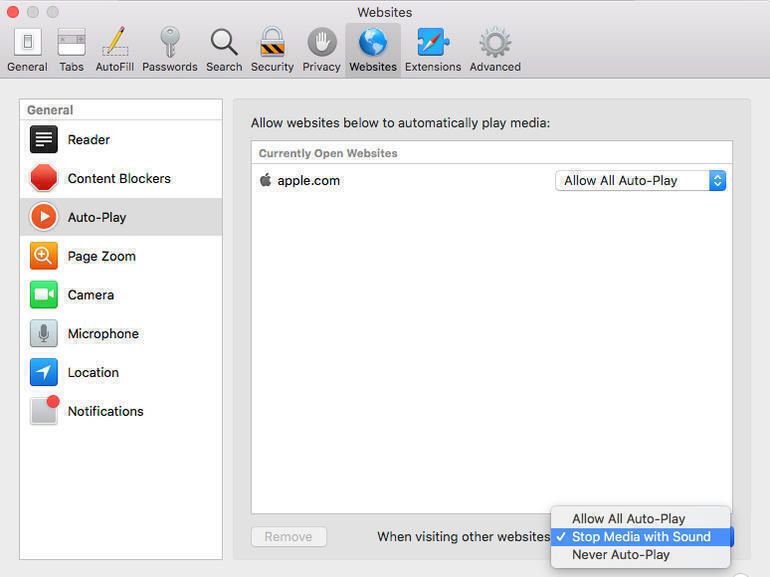Select the apple.com website row
This screenshot has width=770, height=577.
400,181
